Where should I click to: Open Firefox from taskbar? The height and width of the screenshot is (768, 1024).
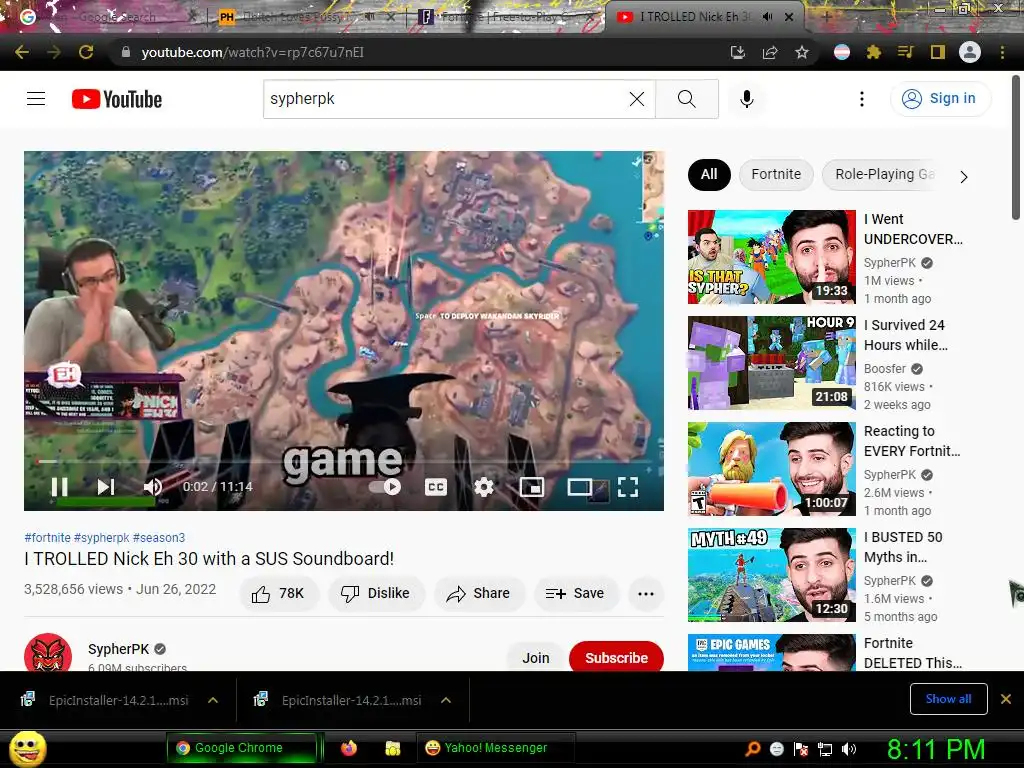349,748
